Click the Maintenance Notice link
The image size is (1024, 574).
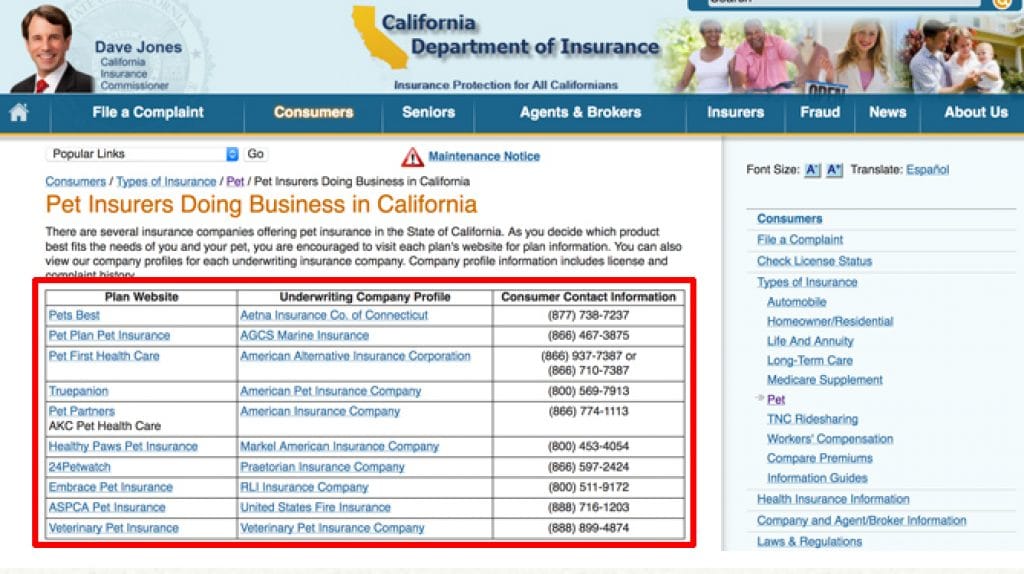coord(484,157)
